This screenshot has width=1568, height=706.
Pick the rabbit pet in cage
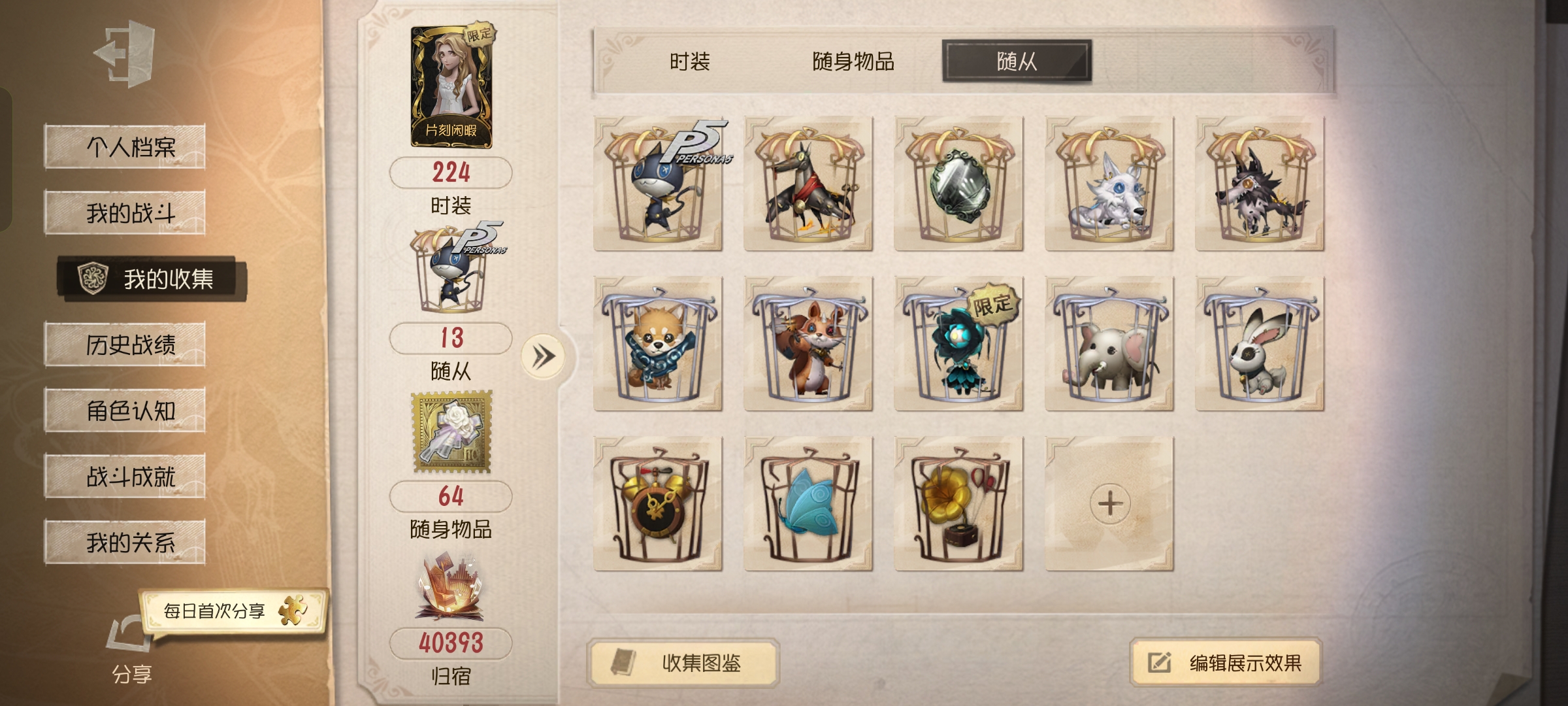coord(1260,344)
